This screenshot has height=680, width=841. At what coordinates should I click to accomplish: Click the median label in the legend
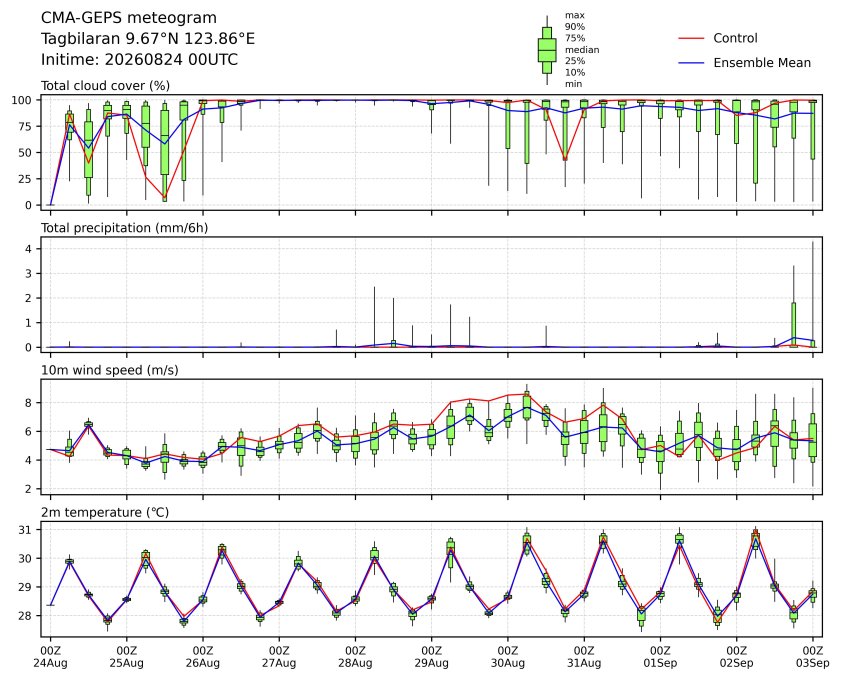(582, 50)
